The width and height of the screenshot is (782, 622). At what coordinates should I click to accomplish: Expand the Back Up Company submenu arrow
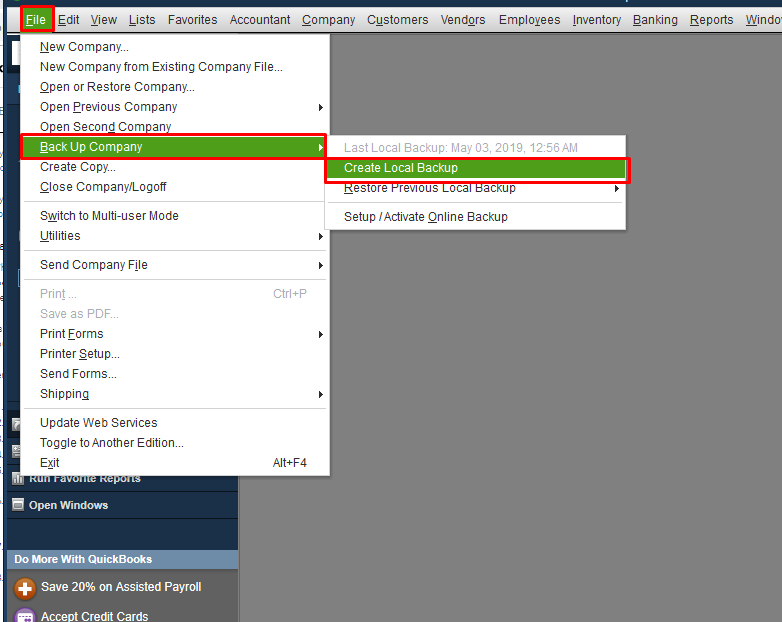[321, 147]
